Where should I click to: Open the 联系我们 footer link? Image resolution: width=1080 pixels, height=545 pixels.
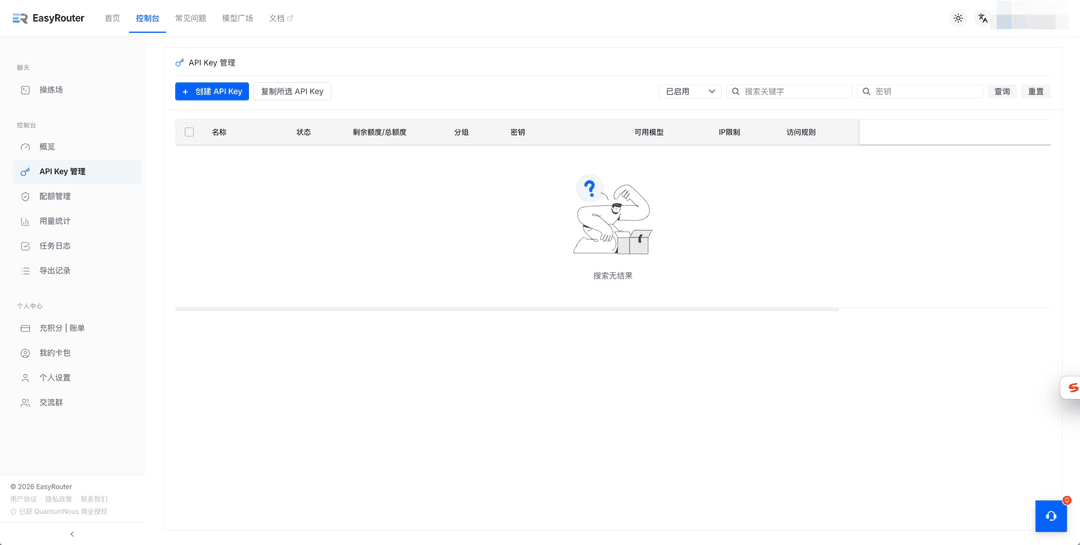click(94, 499)
